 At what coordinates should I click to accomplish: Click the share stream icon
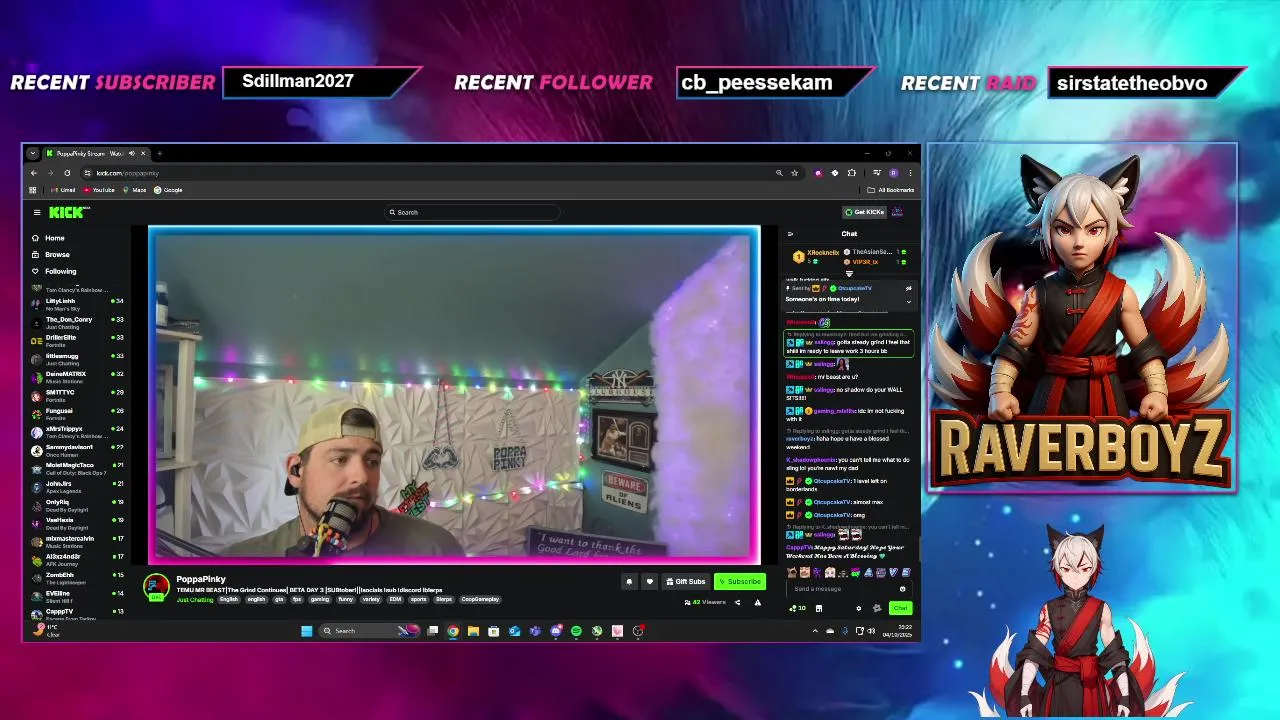pyautogui.click(x=737, y=602)
